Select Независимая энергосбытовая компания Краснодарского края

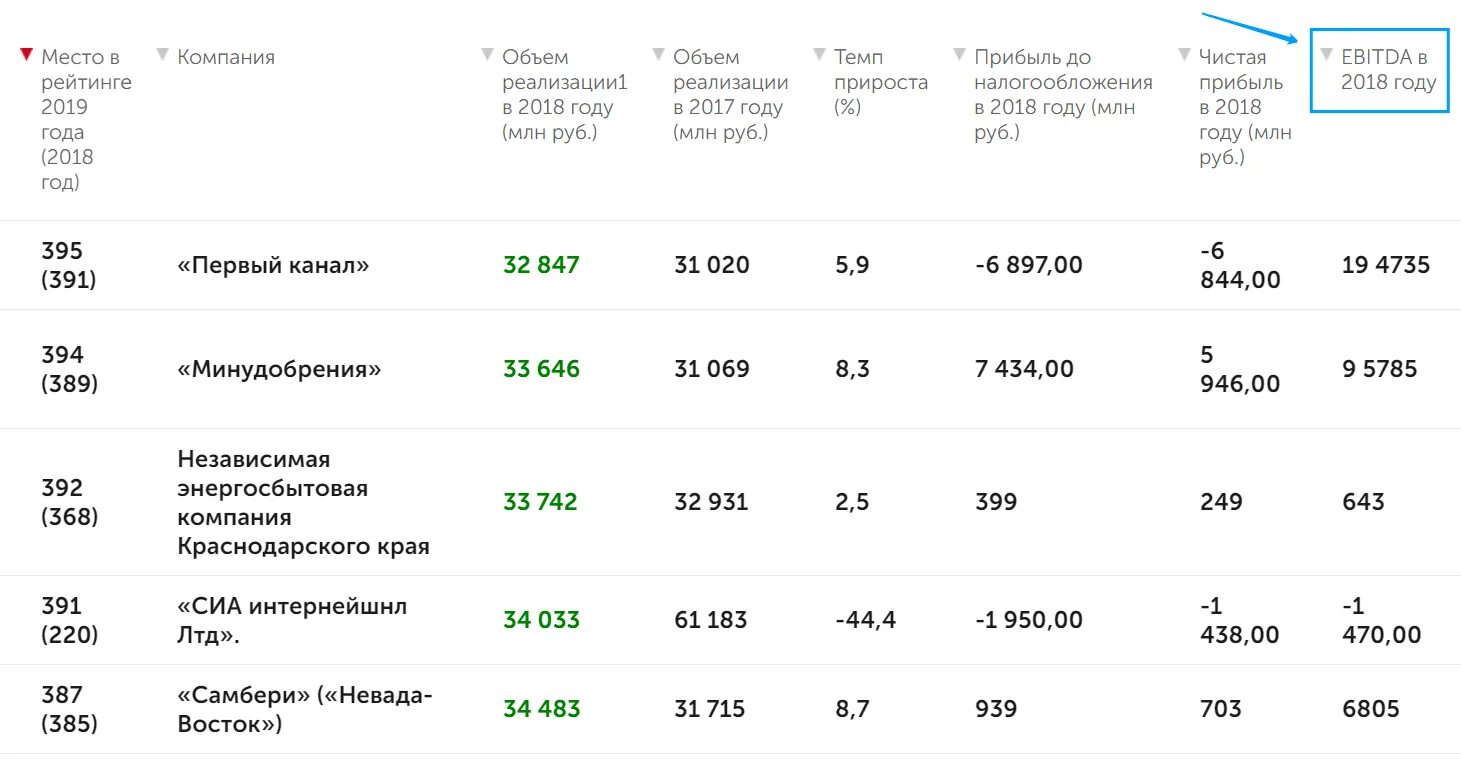tap(304, 502)
